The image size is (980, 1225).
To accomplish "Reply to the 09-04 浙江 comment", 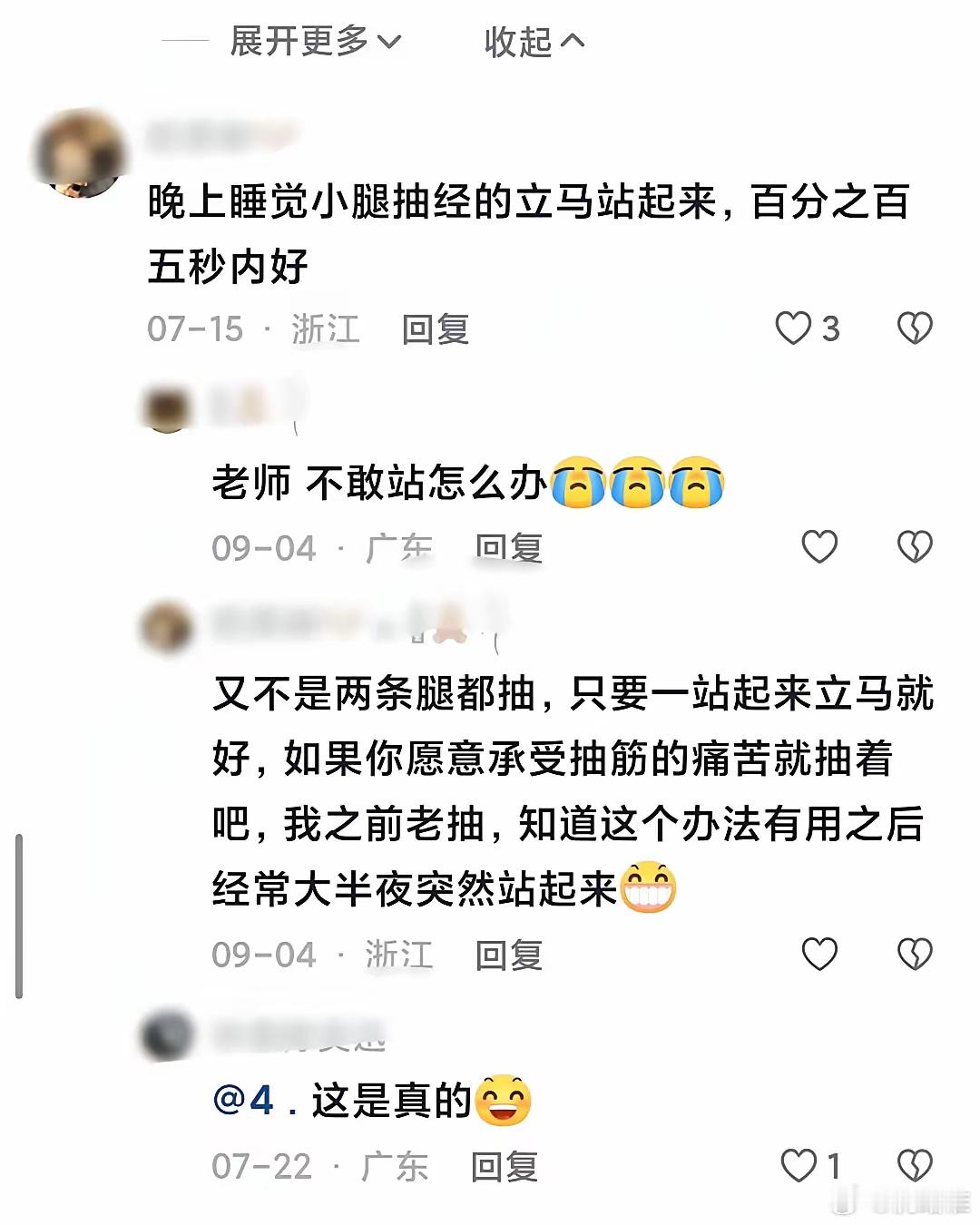I will point(509,955).
